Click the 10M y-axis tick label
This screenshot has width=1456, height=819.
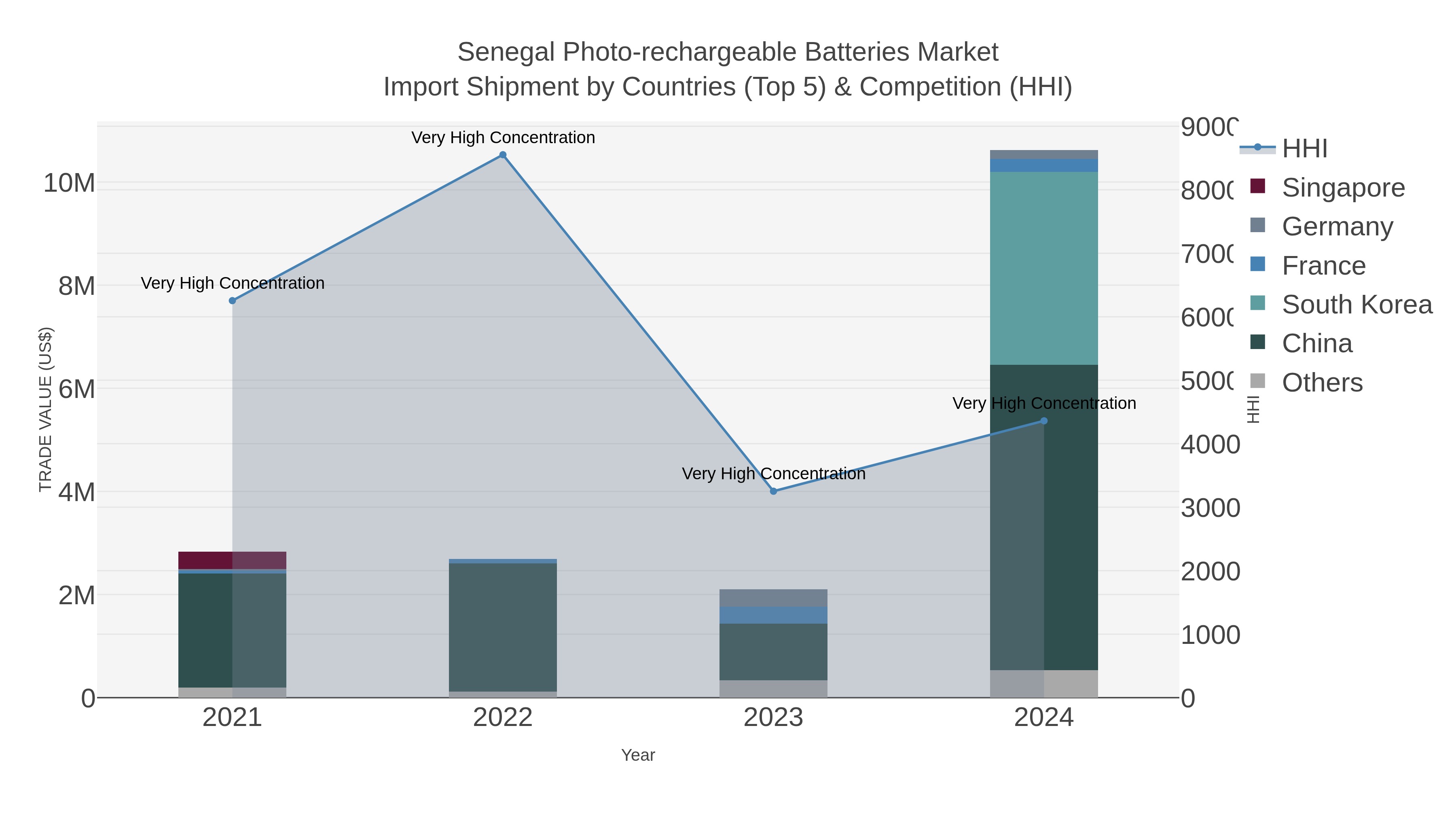69,183
